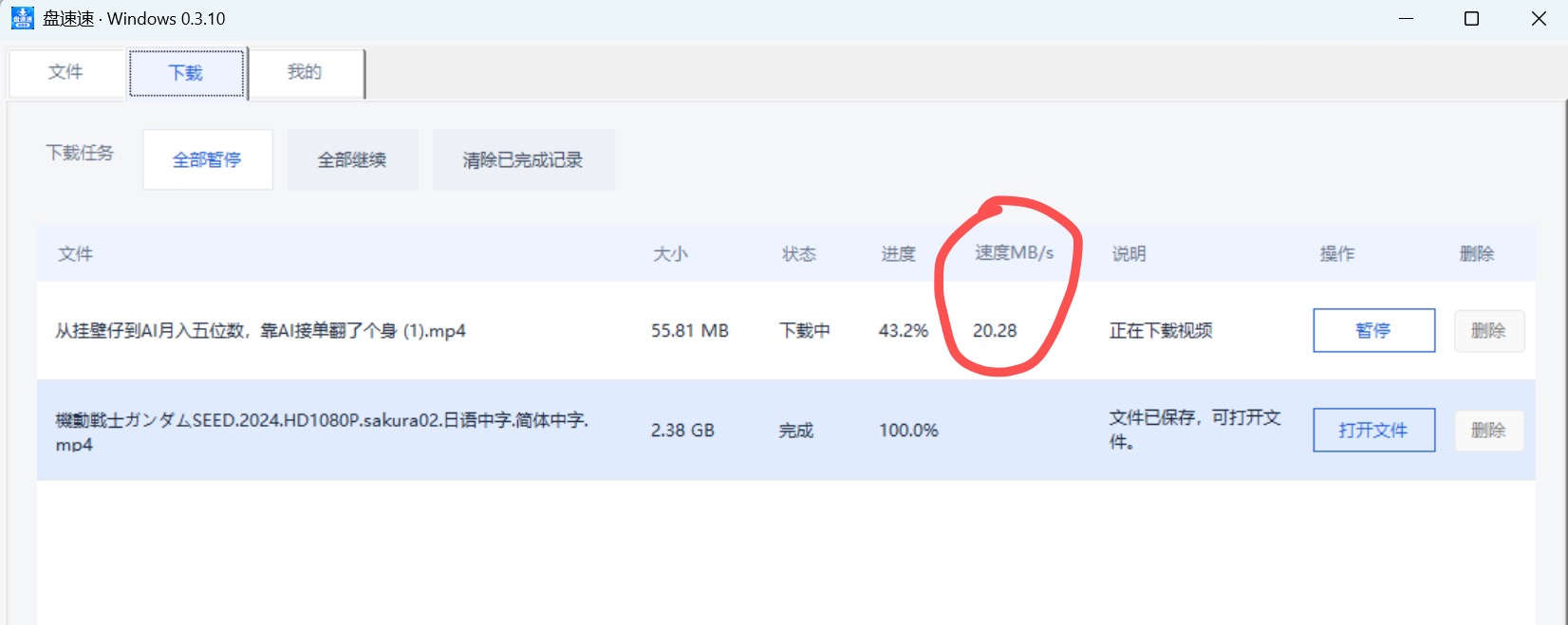1568x625 pixels.
Task: Switch to the 文件 tab
Action: [x=66, y=73]
